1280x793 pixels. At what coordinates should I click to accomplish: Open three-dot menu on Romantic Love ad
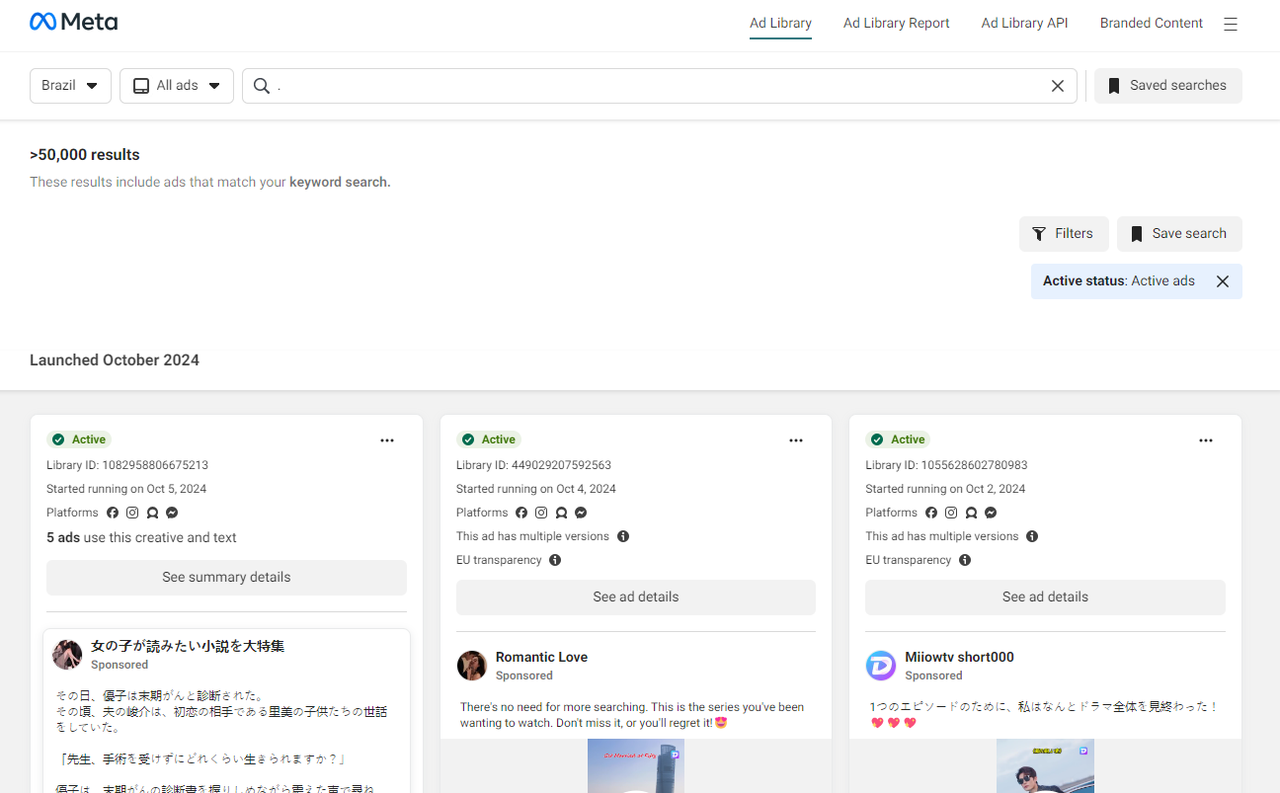[x=796, y=440]
